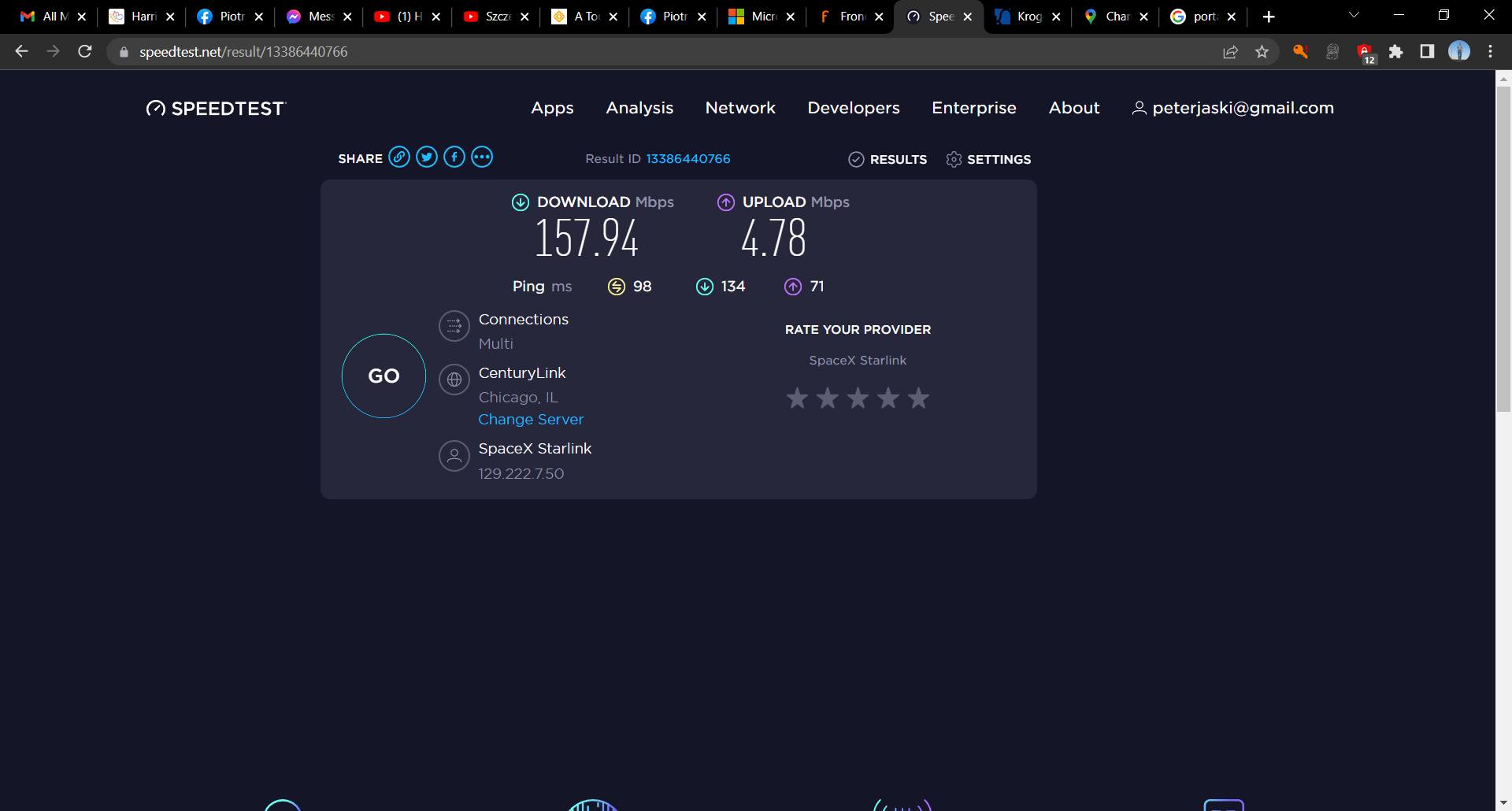Open the Settings gear icon
The image size is (1512, 811).
tap(954, 159)
